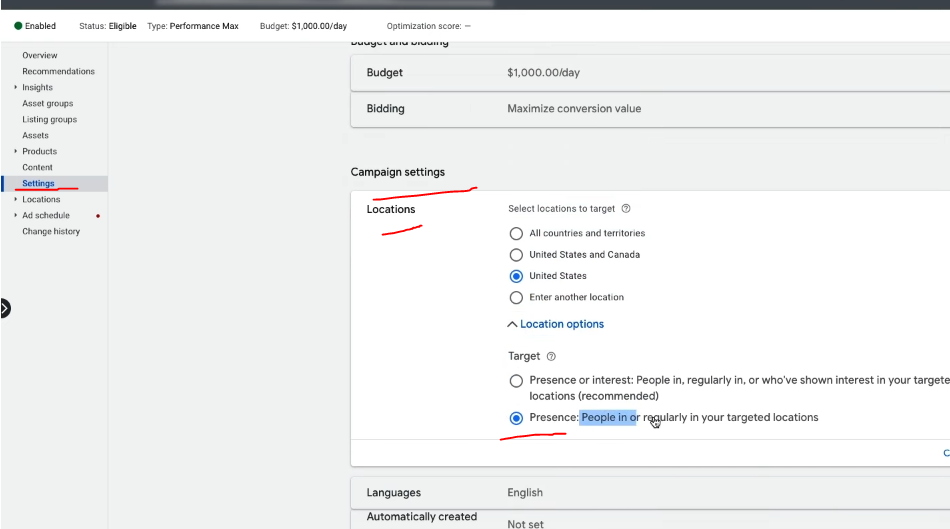
Task: Expand the Products arrow in the sidebar
Action: (x=15, y=152)
